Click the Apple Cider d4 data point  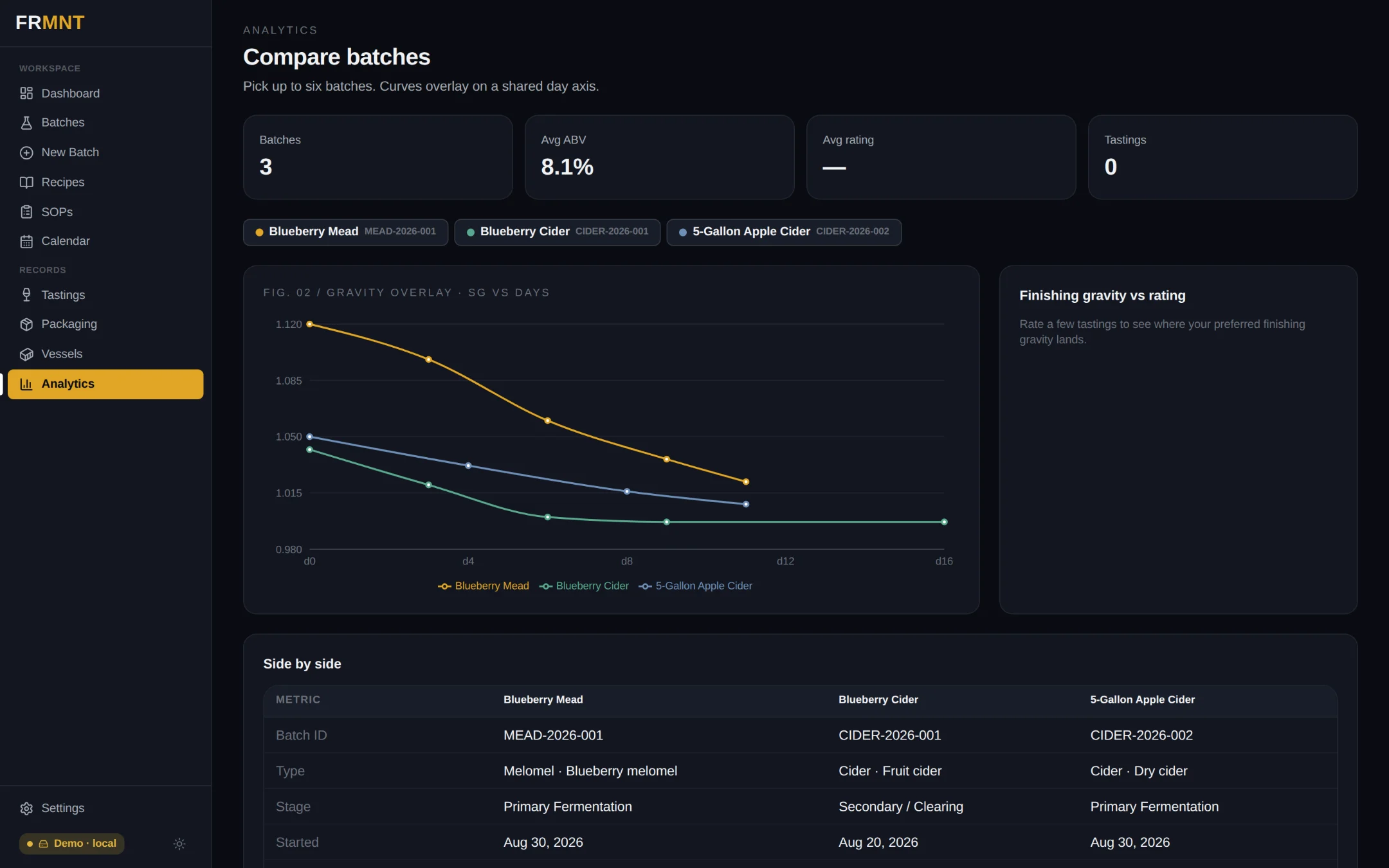[468, 466]
